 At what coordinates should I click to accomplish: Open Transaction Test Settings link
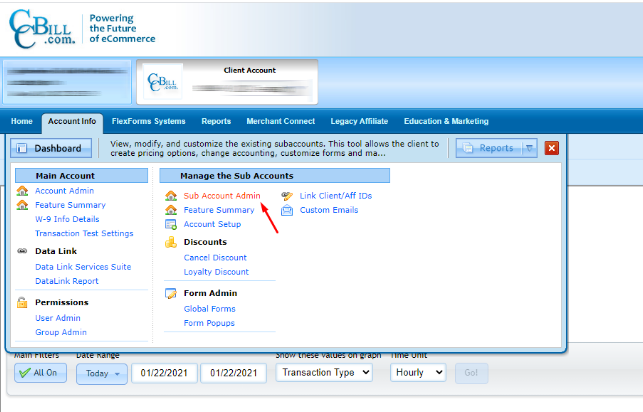tap(84, 233)
